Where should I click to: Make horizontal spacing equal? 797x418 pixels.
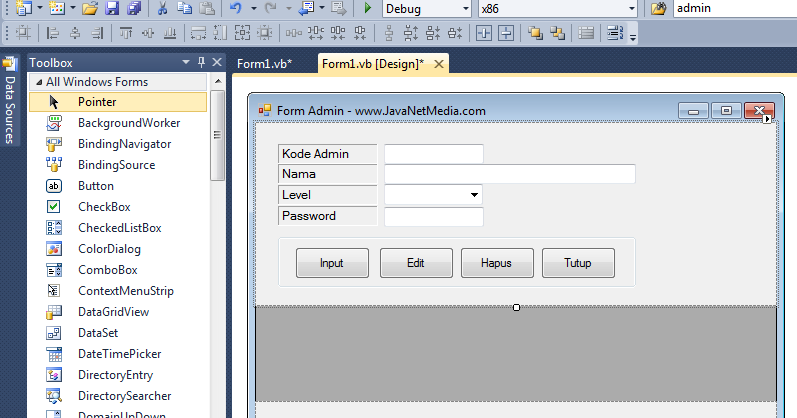click(293, 34)
